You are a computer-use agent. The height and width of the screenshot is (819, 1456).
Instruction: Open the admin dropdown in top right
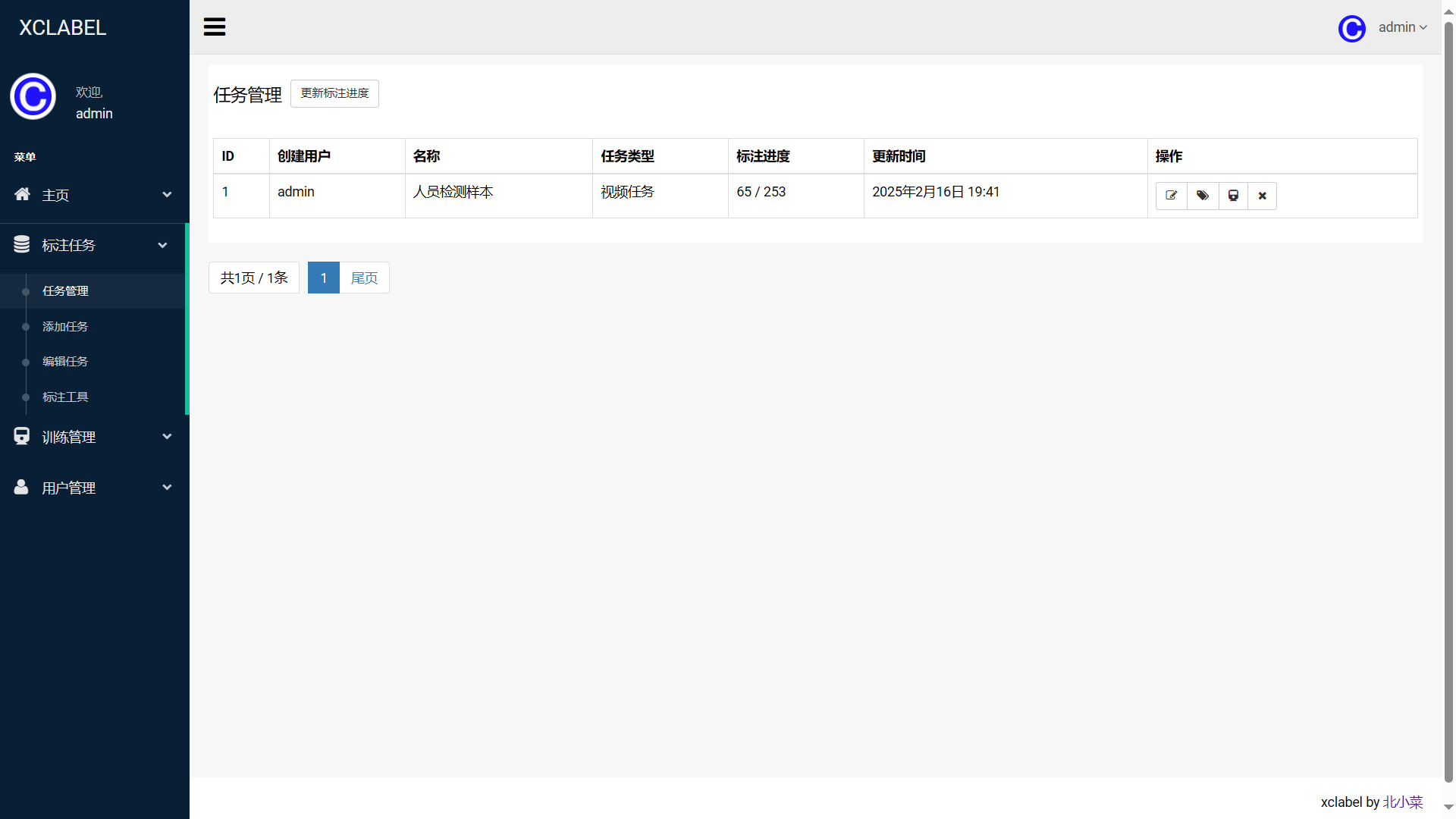[x=1402, y=27]
